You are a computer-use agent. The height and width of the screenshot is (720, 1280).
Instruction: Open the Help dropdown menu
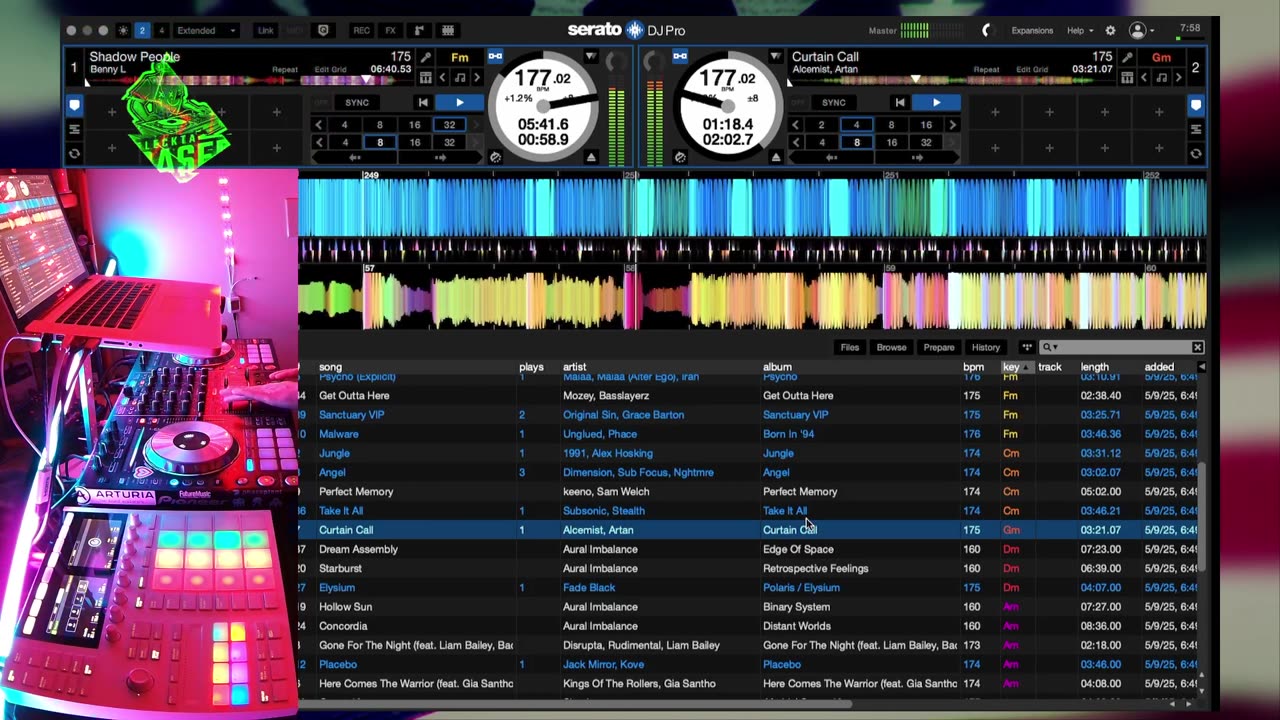(1082, 30)
